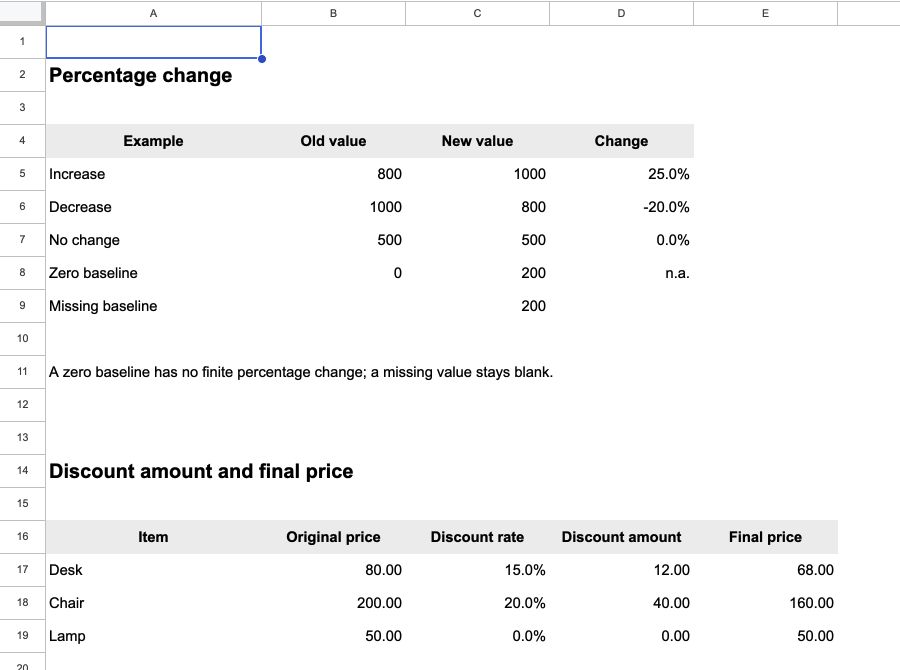Image resolution: width=900 pixels, height=670 pixels.
Task: Click the 'Percentage change' heading
Action: point(141,75)
